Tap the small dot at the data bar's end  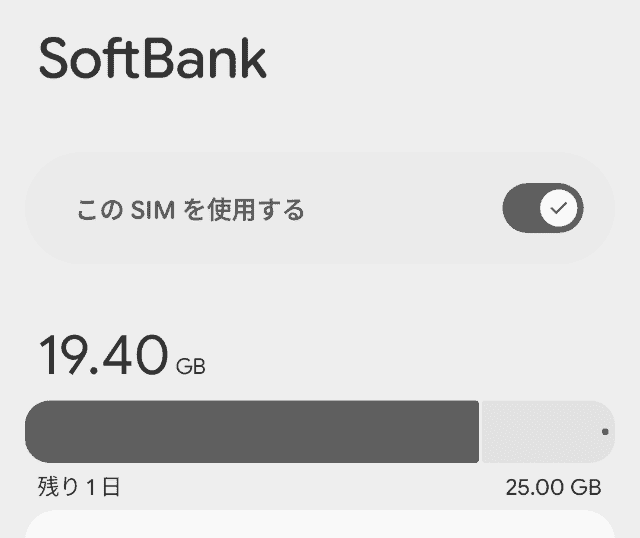click(x=605, y=432)
